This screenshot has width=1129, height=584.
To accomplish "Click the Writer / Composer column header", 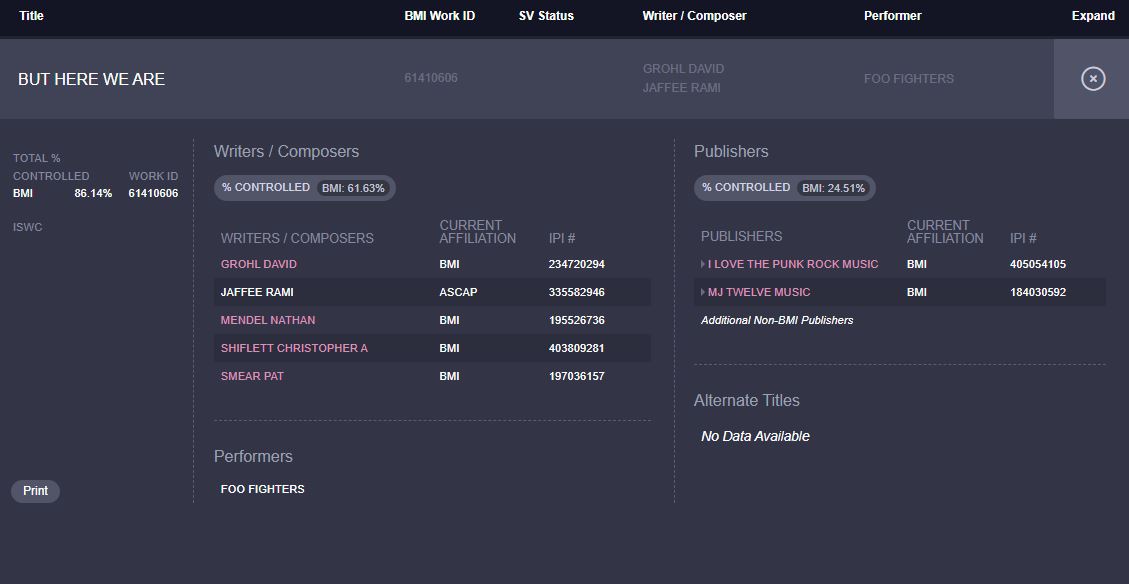I will pyautogui.click(x=694, y=16).
